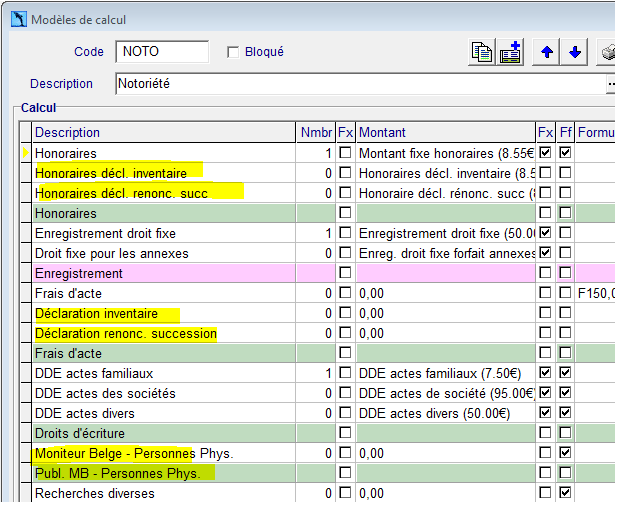Screen dimensions: 619x505
Task: Uncheck the Ff box on Recherches diverses row
Action: click(x=565, y=492)
